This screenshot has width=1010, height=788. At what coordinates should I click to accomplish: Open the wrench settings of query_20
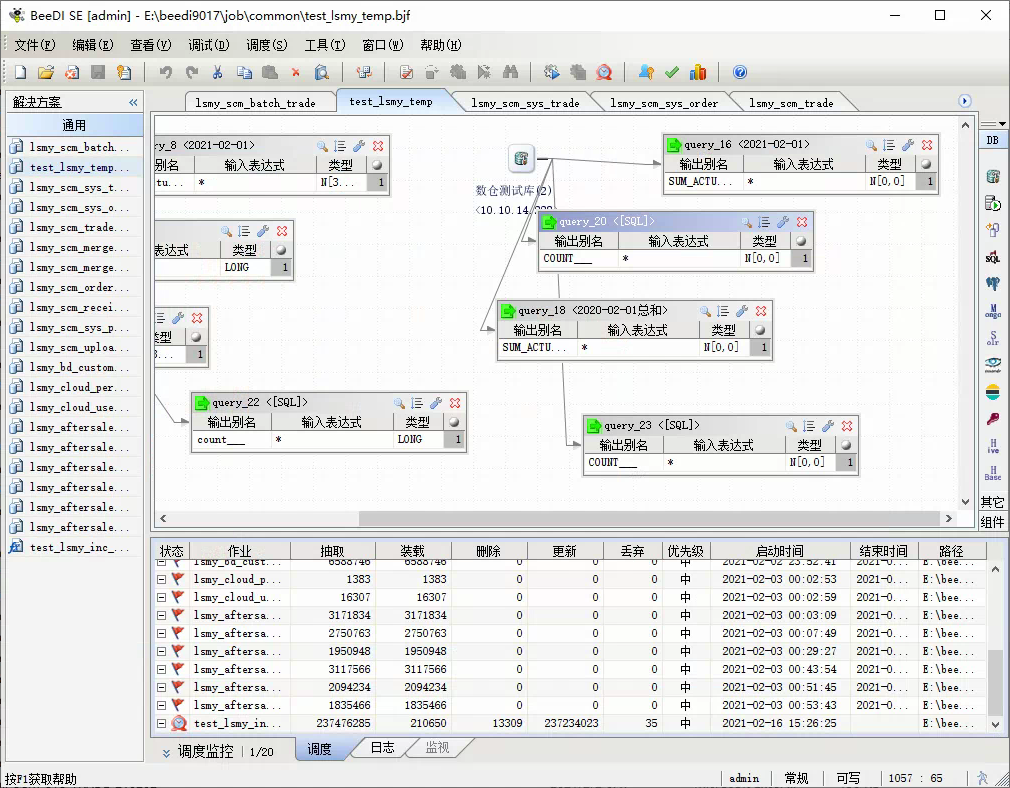click(x=783, y=222)
